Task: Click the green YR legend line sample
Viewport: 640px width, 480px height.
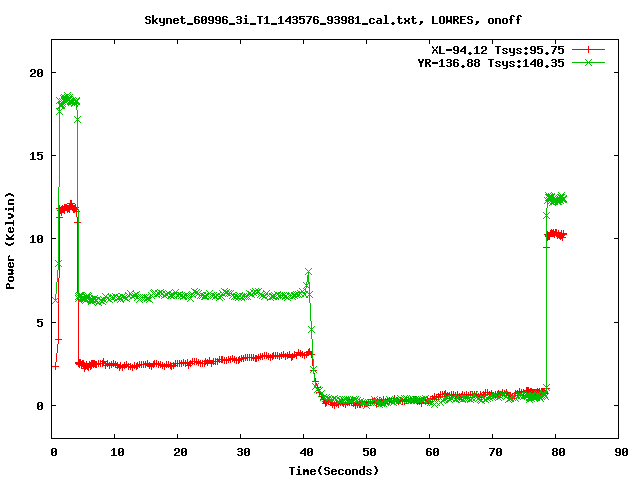Action: (588, 62)
